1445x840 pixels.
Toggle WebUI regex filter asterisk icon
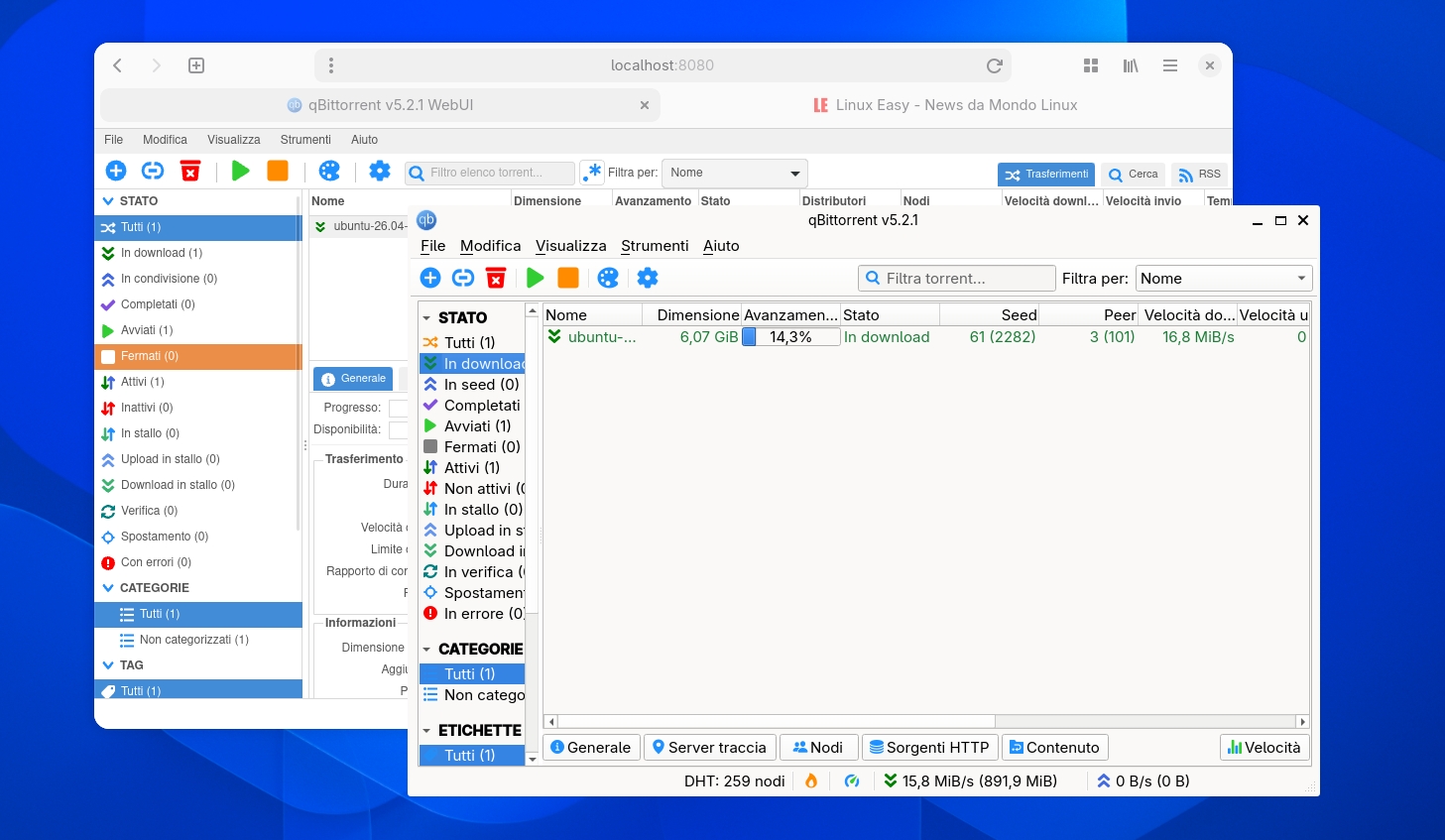[x=592, y=173]
